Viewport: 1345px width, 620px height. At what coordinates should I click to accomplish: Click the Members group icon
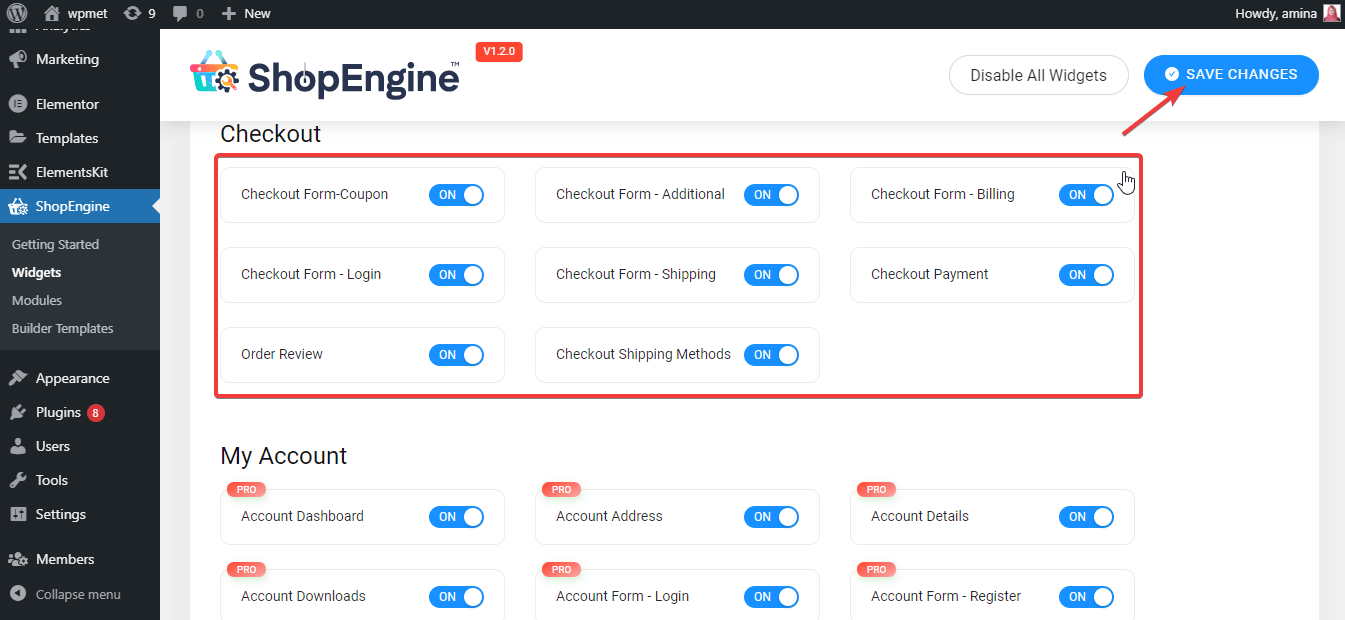point(18,559)
